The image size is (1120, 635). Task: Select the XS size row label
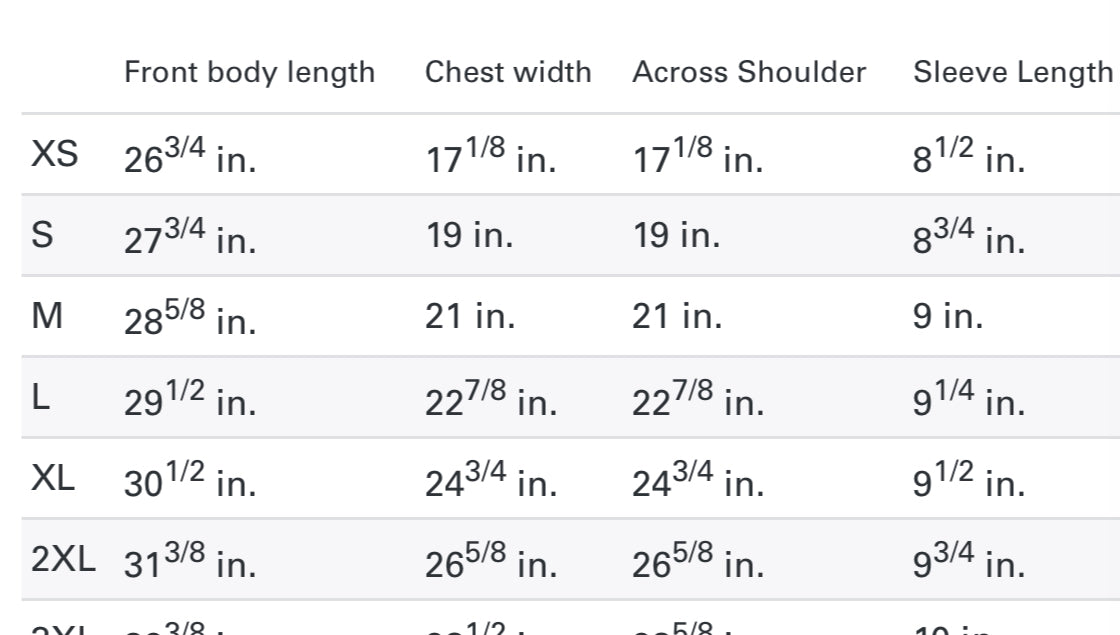point(54,155)
